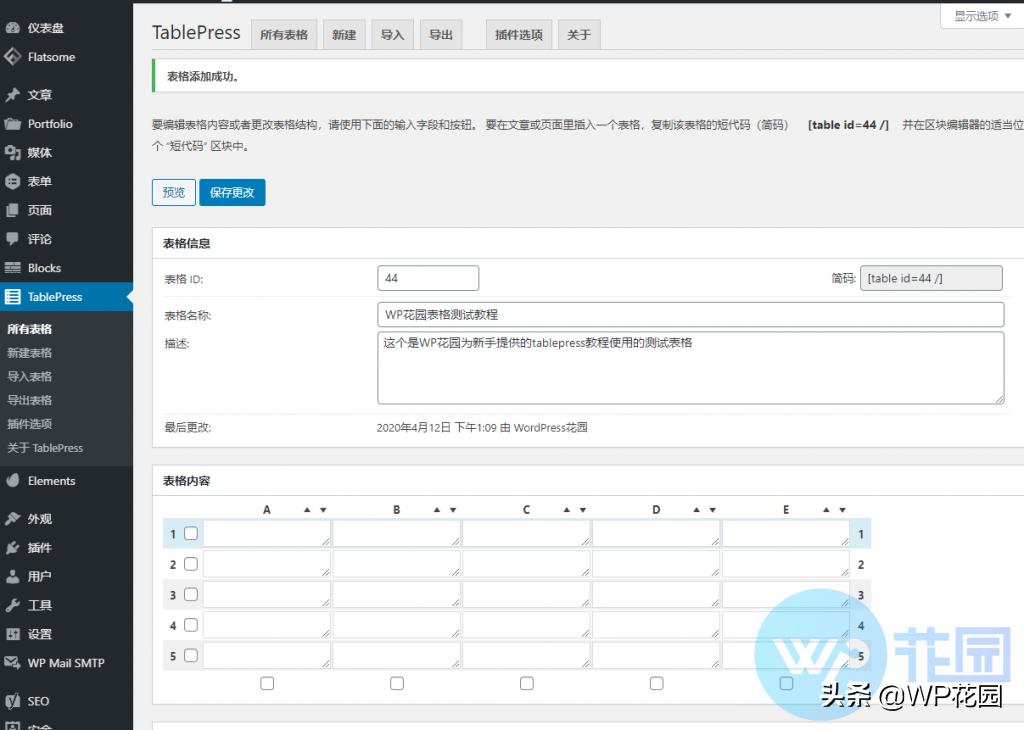The height and width of the screenshot is (730, 1024).
Task: Click inside the 表格名称 input field
Action: 600,314
